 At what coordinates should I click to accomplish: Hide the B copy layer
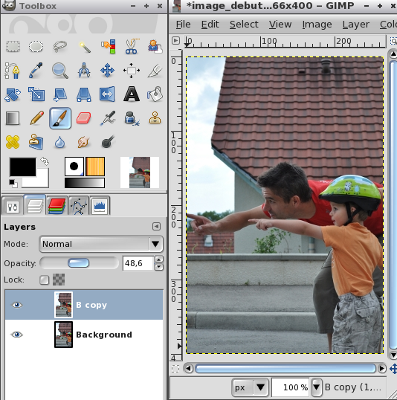(x=17, y=305)
